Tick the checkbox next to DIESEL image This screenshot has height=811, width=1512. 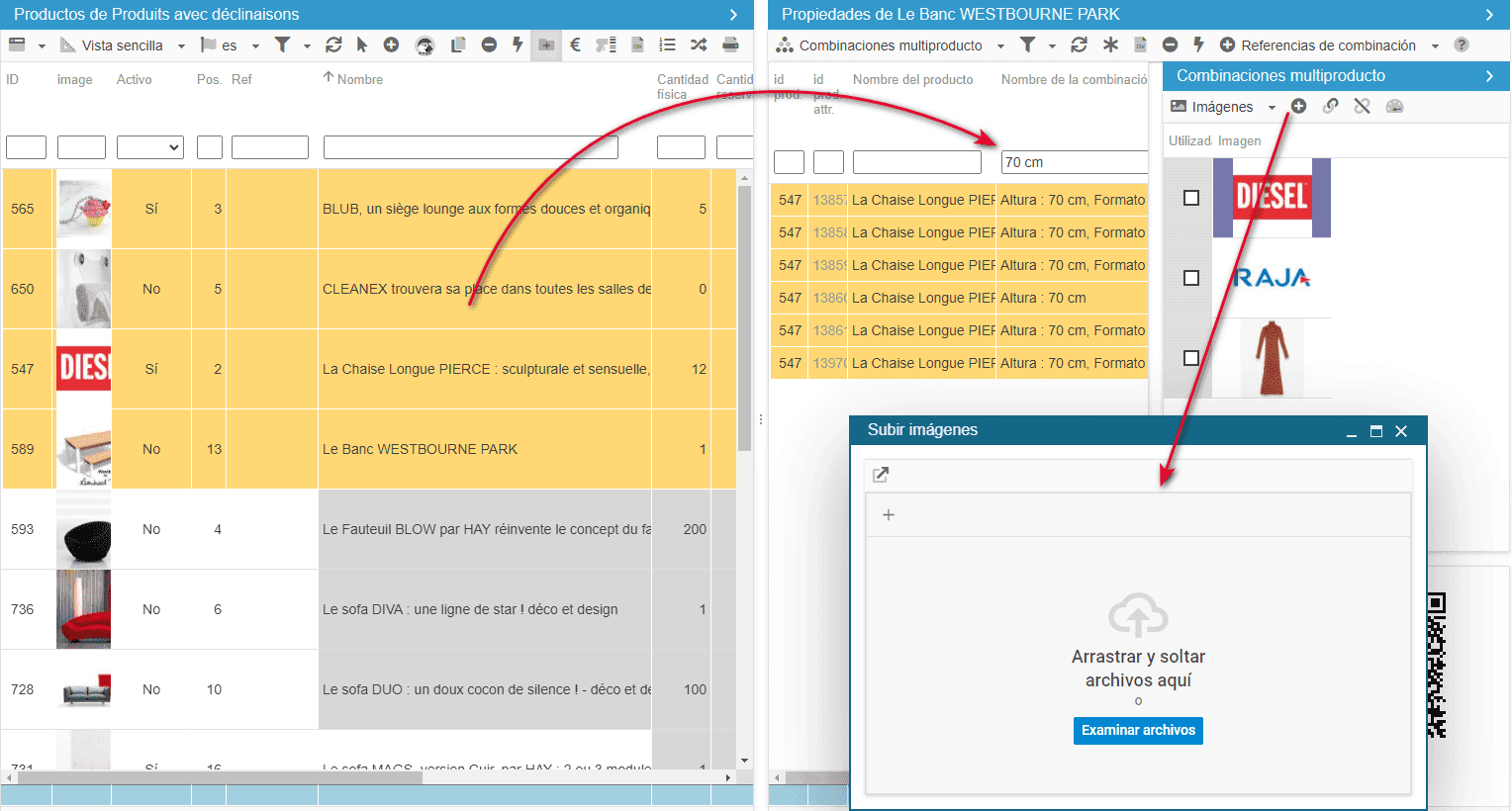[1191, 198]
